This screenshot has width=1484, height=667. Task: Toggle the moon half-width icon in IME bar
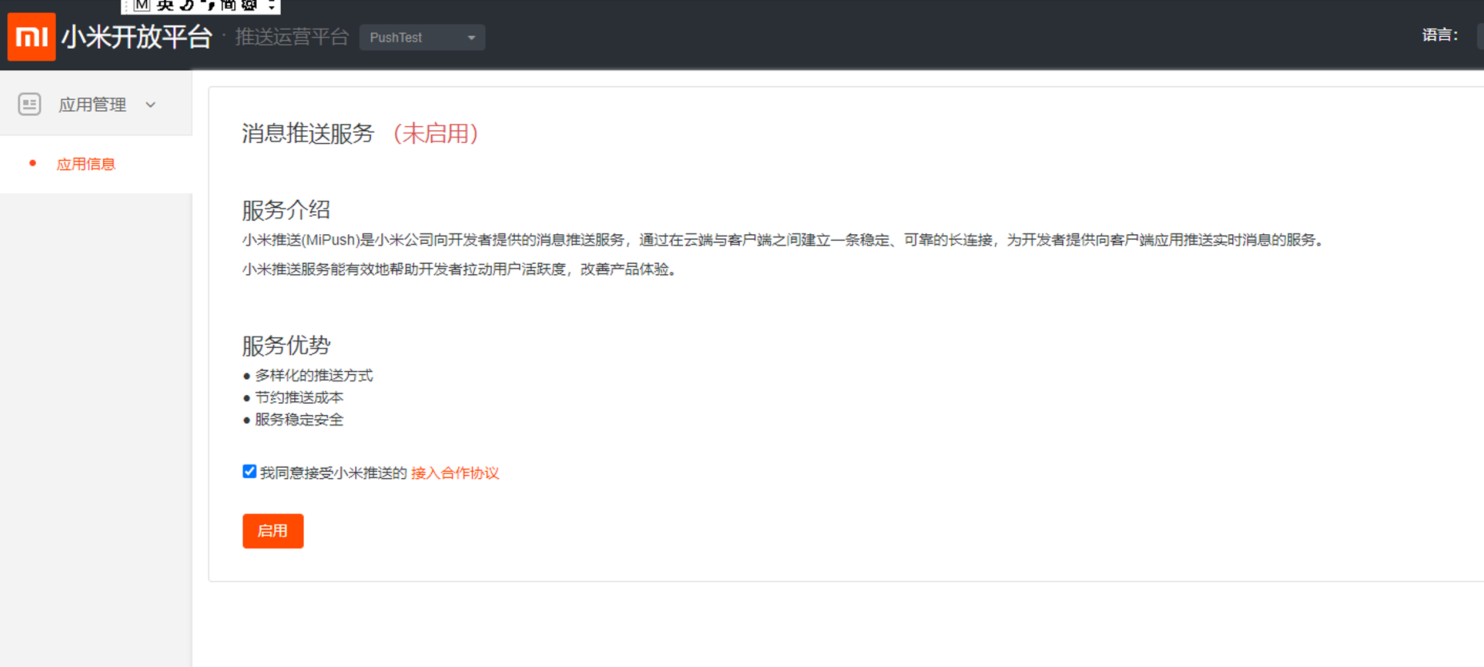pyautogui.click(x=186, y=5)
